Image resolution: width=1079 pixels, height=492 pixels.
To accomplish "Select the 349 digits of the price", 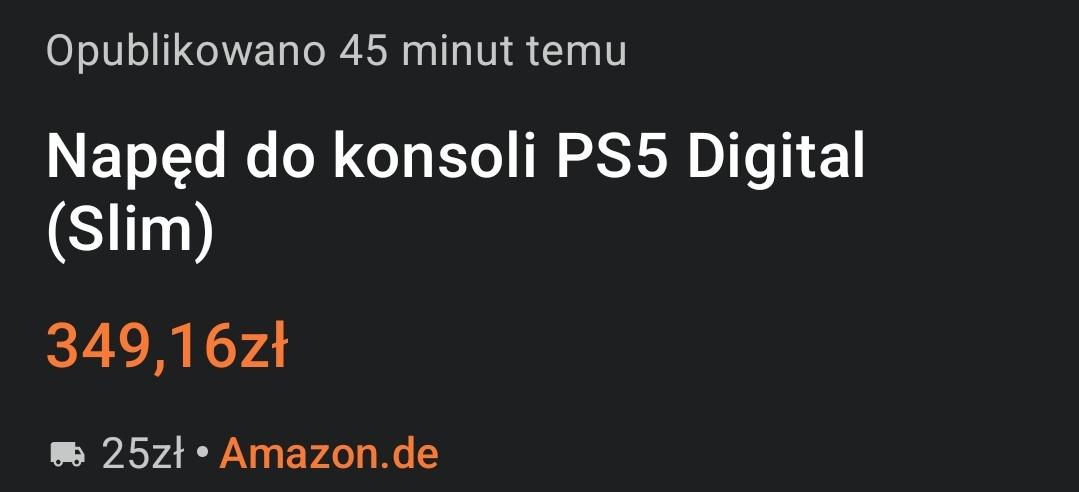I will [x=98, y=346].
